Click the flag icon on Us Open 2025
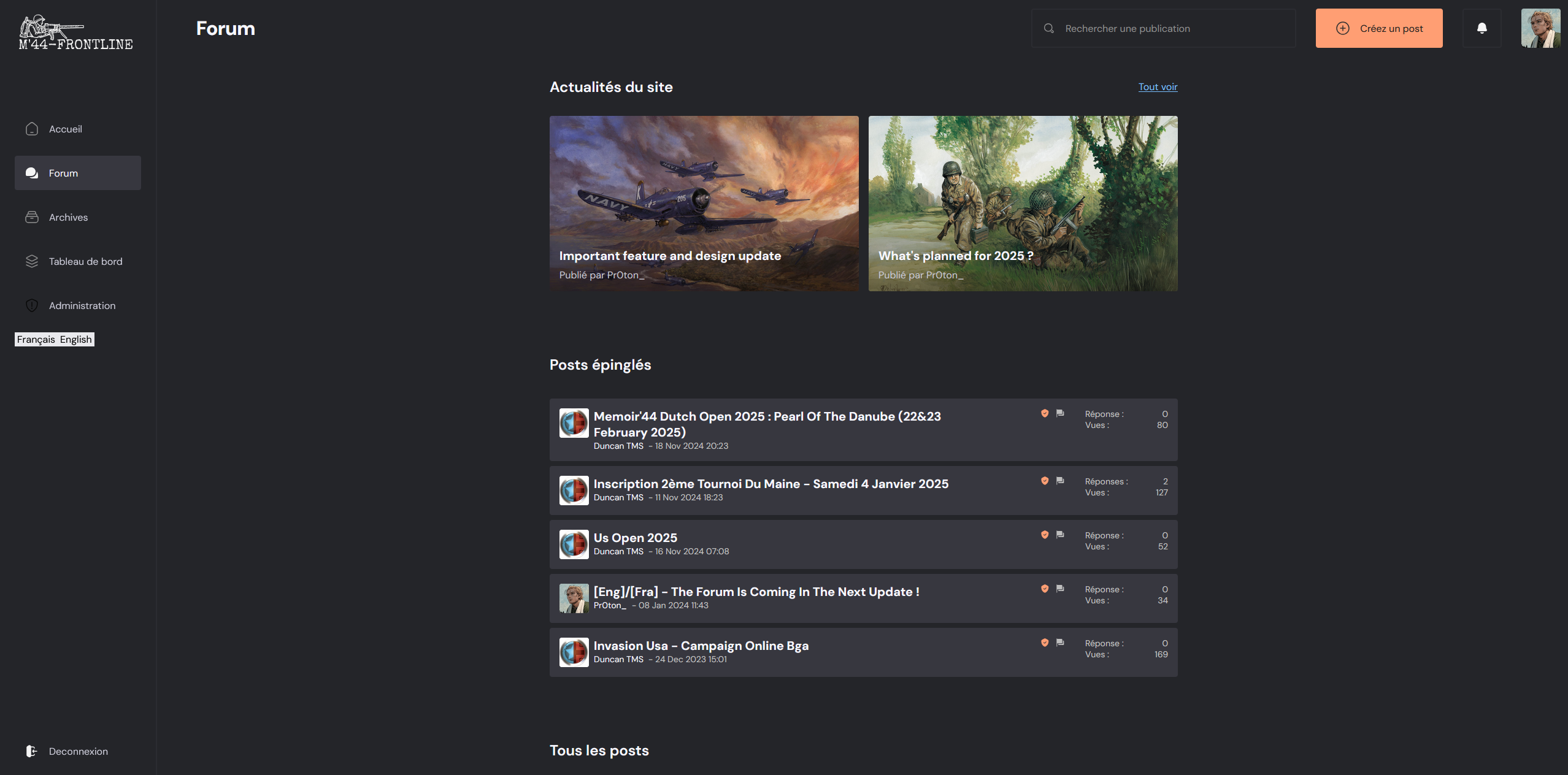 coord(1060,535)
